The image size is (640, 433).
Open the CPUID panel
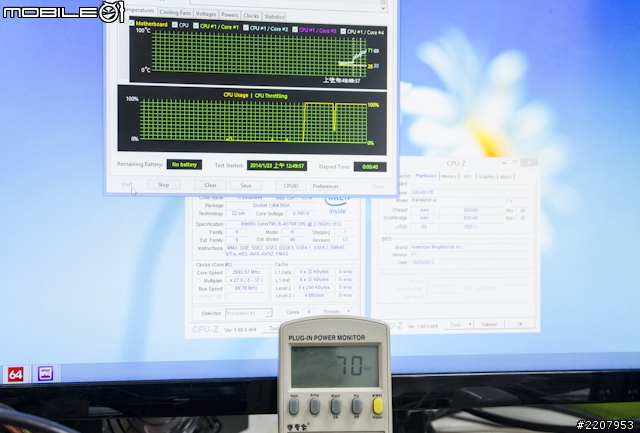tap(291, 186)
